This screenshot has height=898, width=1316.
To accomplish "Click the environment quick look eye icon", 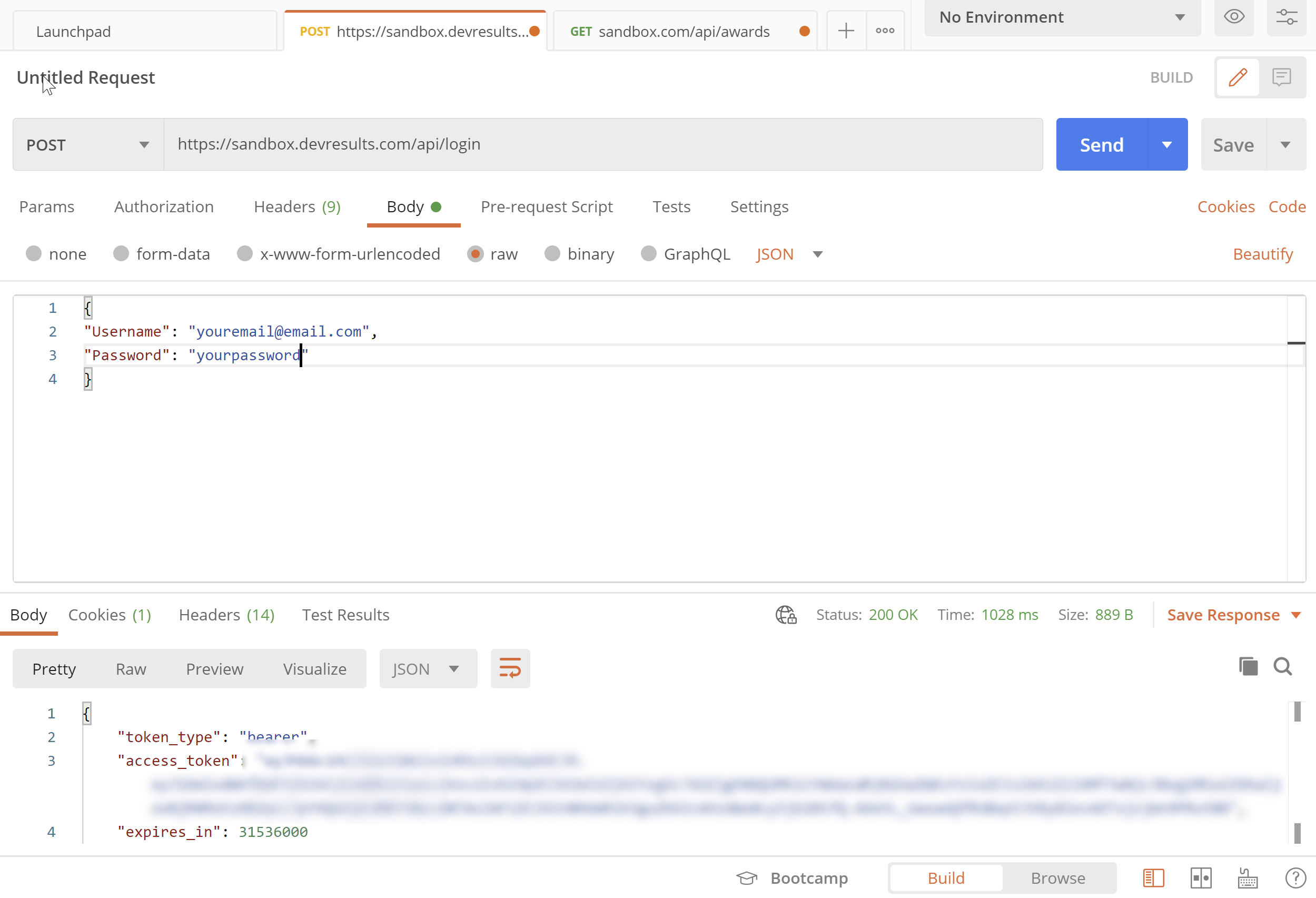I will [x=1233, y=17].
